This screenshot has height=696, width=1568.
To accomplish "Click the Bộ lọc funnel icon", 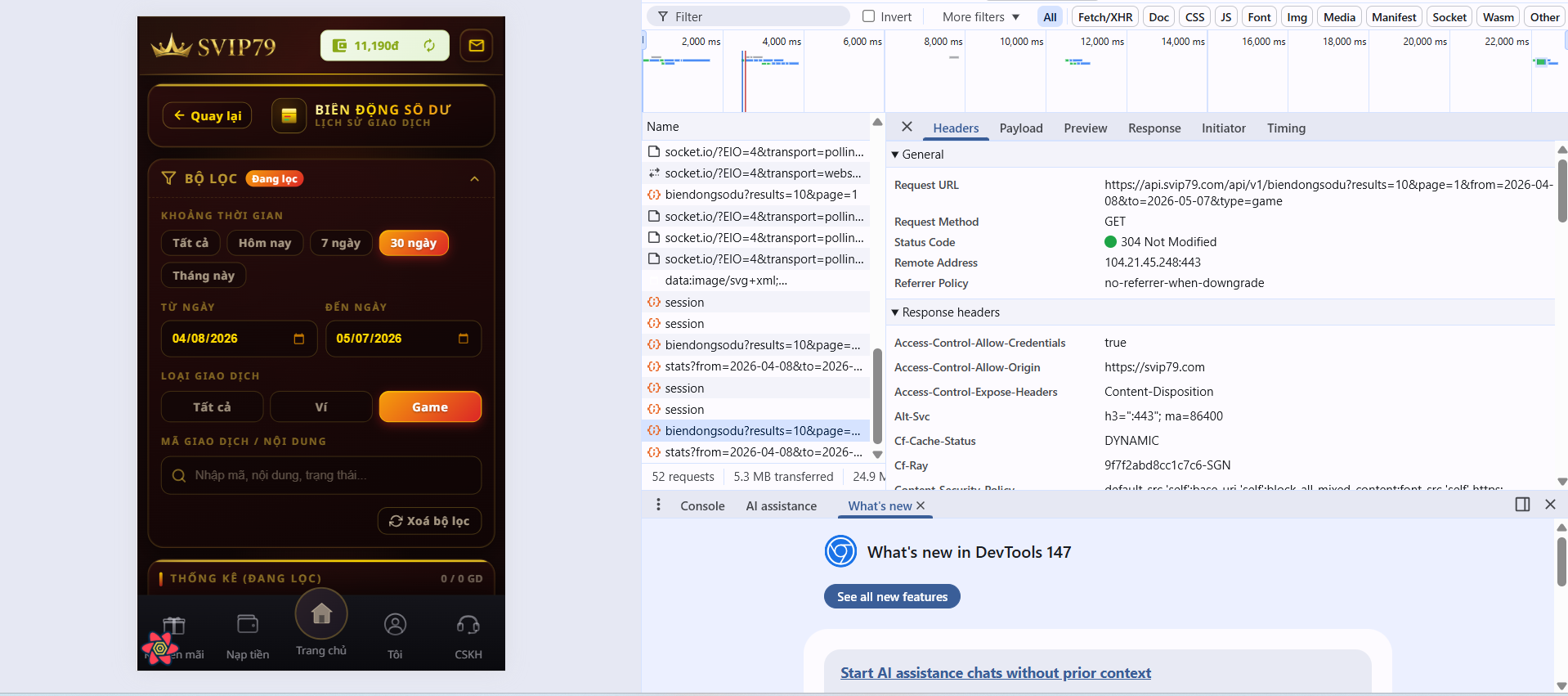I will click(x=169, y=178).
